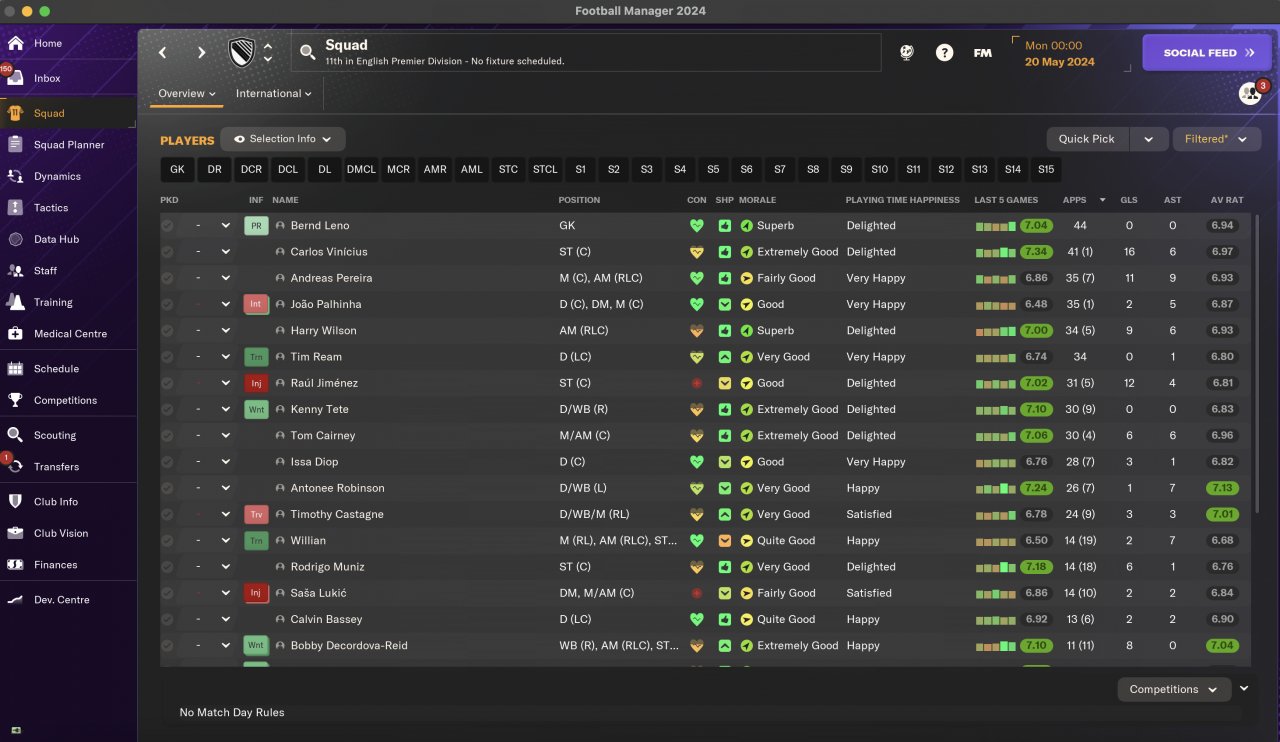1280x742 pixels.
Task: Click the injury condition icon for Saša Lukić
Action: coord(697,593)
